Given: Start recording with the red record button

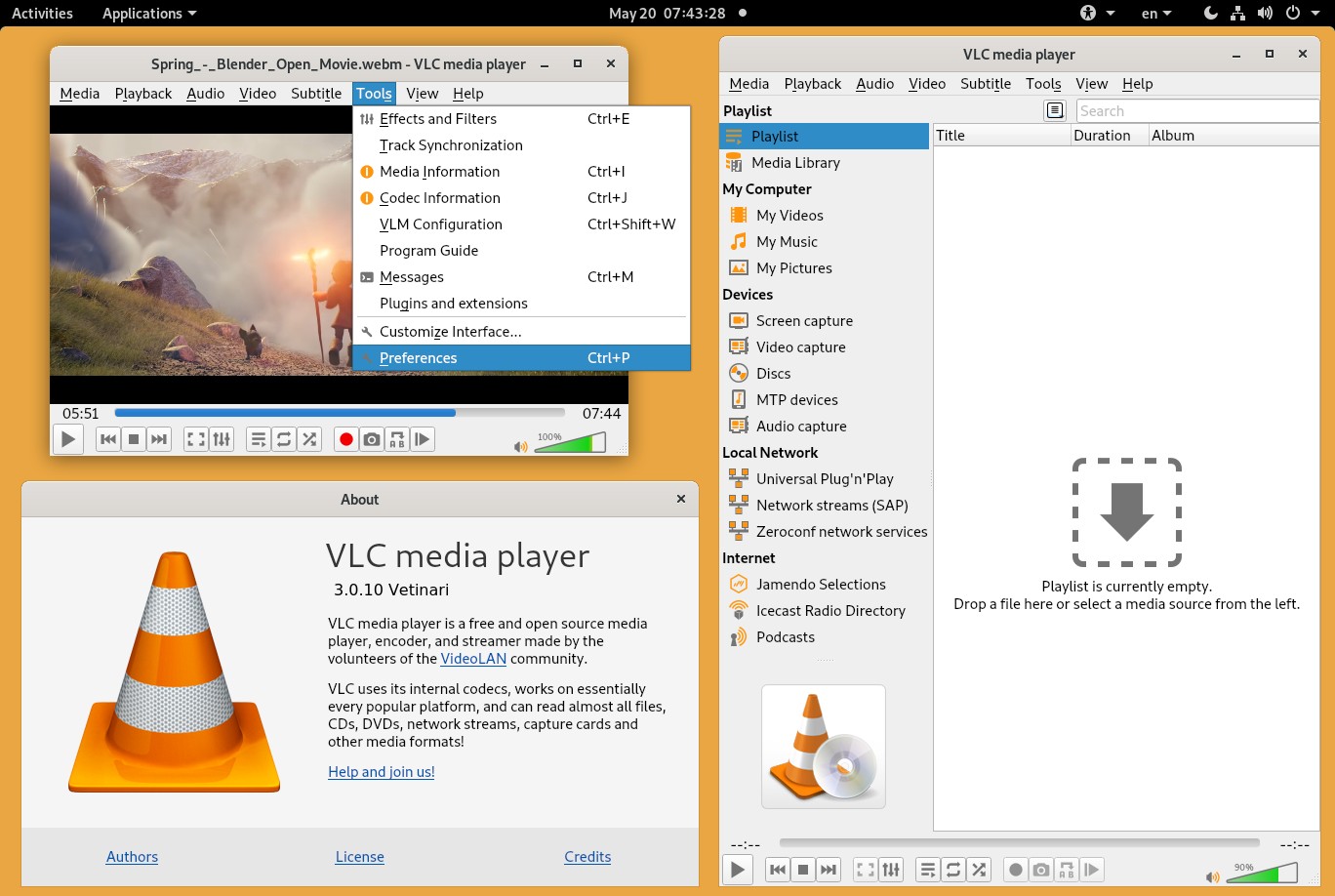Looking at the screenshot, I should pos(345,438).
